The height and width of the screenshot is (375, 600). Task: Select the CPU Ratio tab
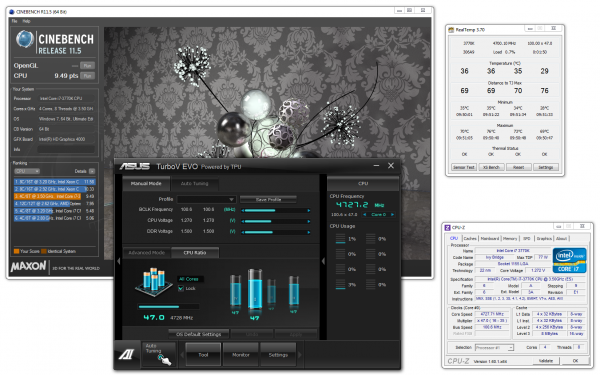[195, 253]
